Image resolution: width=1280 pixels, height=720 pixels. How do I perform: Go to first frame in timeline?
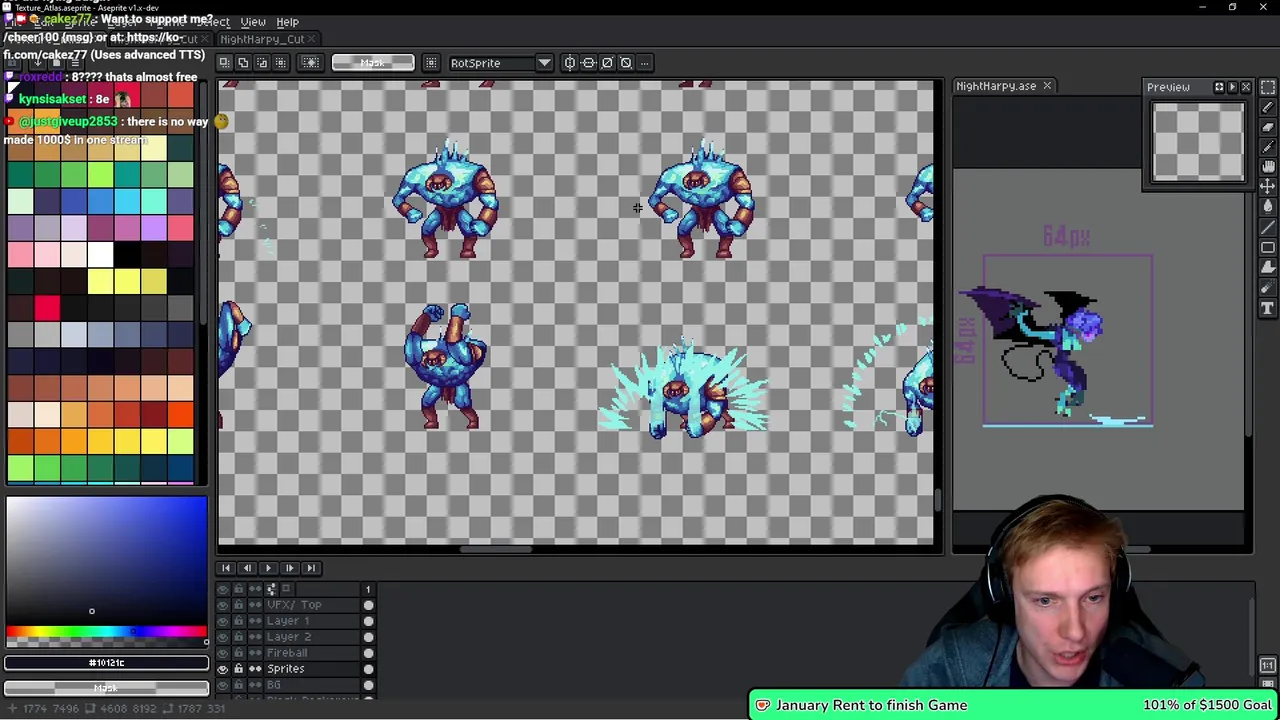(x=226, y=568)
